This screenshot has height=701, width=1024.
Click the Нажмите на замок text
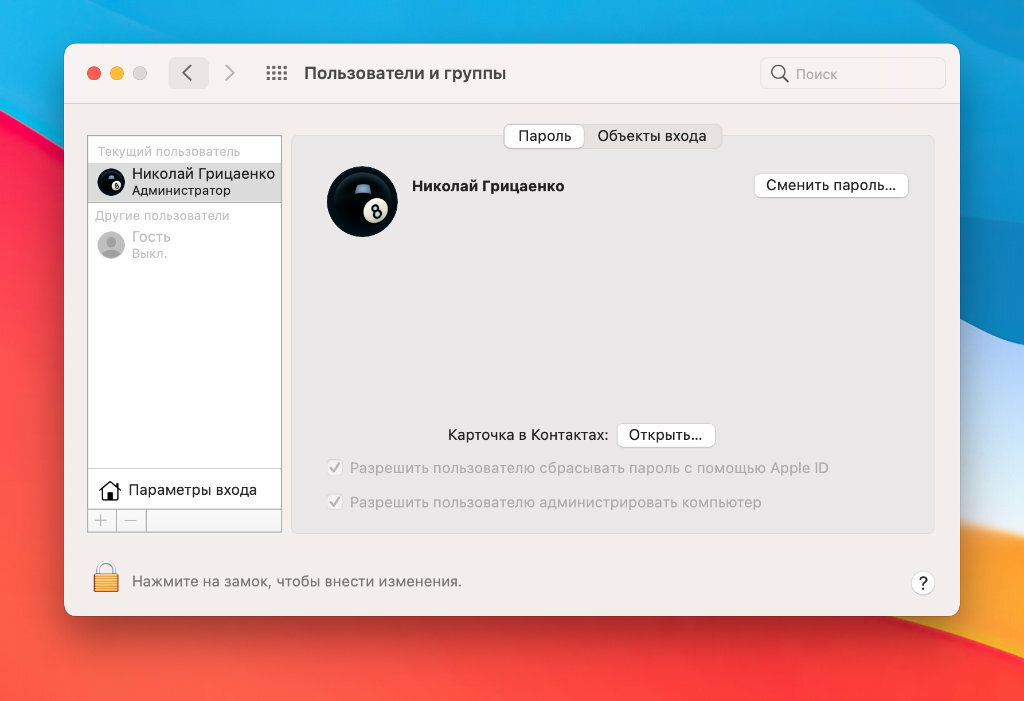click(297, 581)
